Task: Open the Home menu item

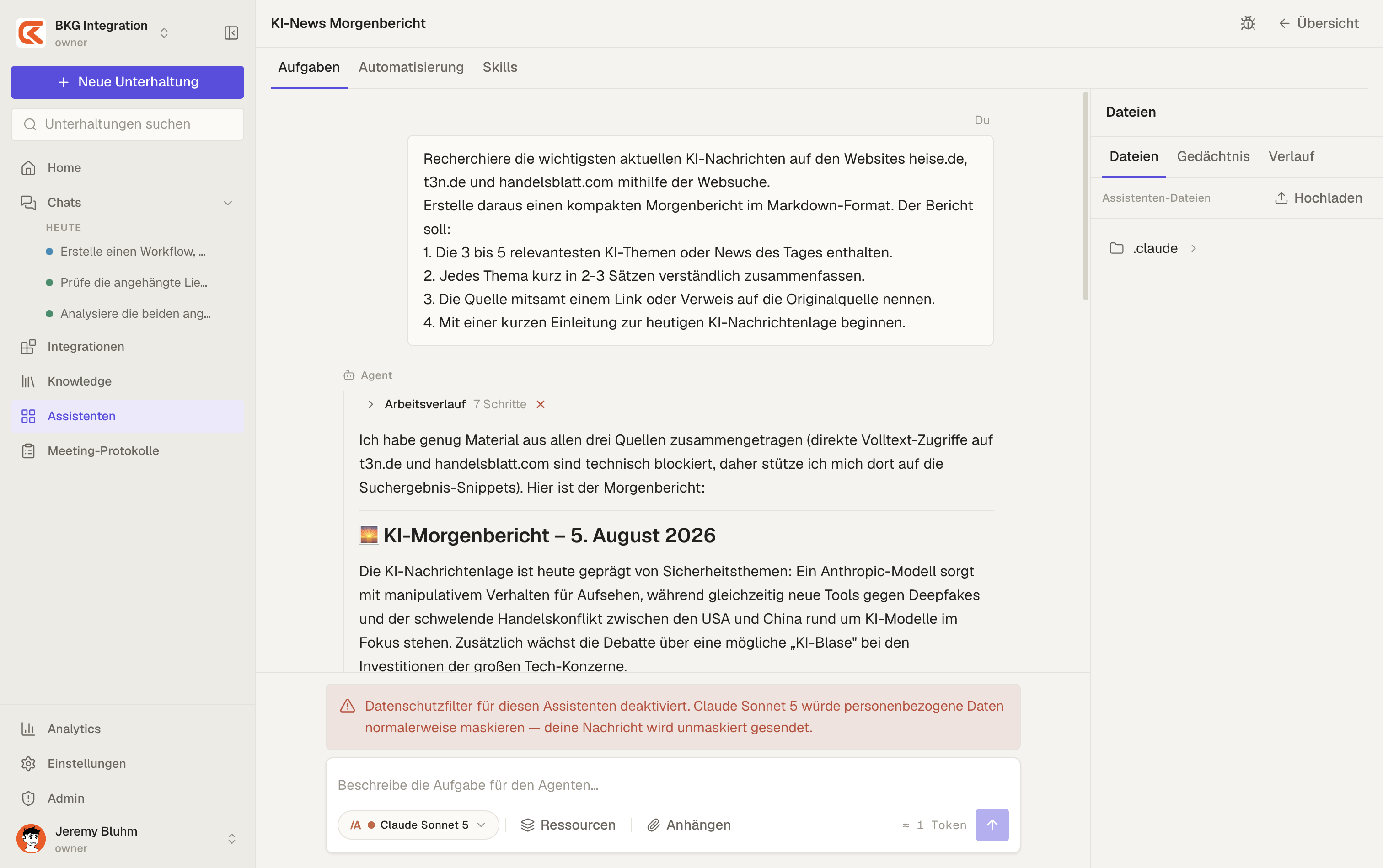Action: [128, 168]
